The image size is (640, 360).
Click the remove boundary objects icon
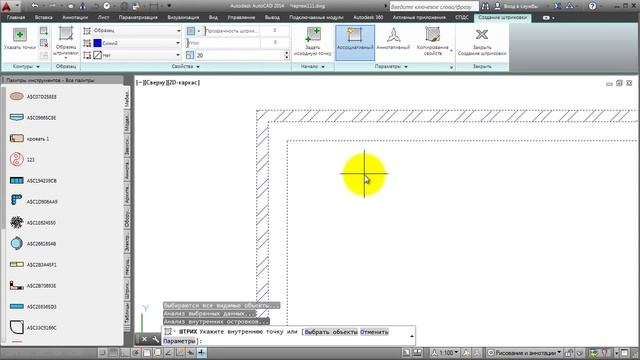[x=44, y=43]
